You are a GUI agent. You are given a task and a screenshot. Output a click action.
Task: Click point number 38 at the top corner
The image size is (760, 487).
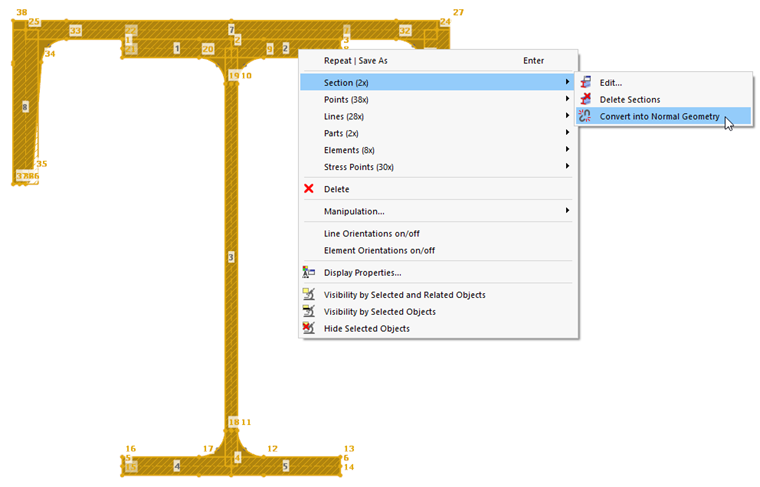click(22, 12)
